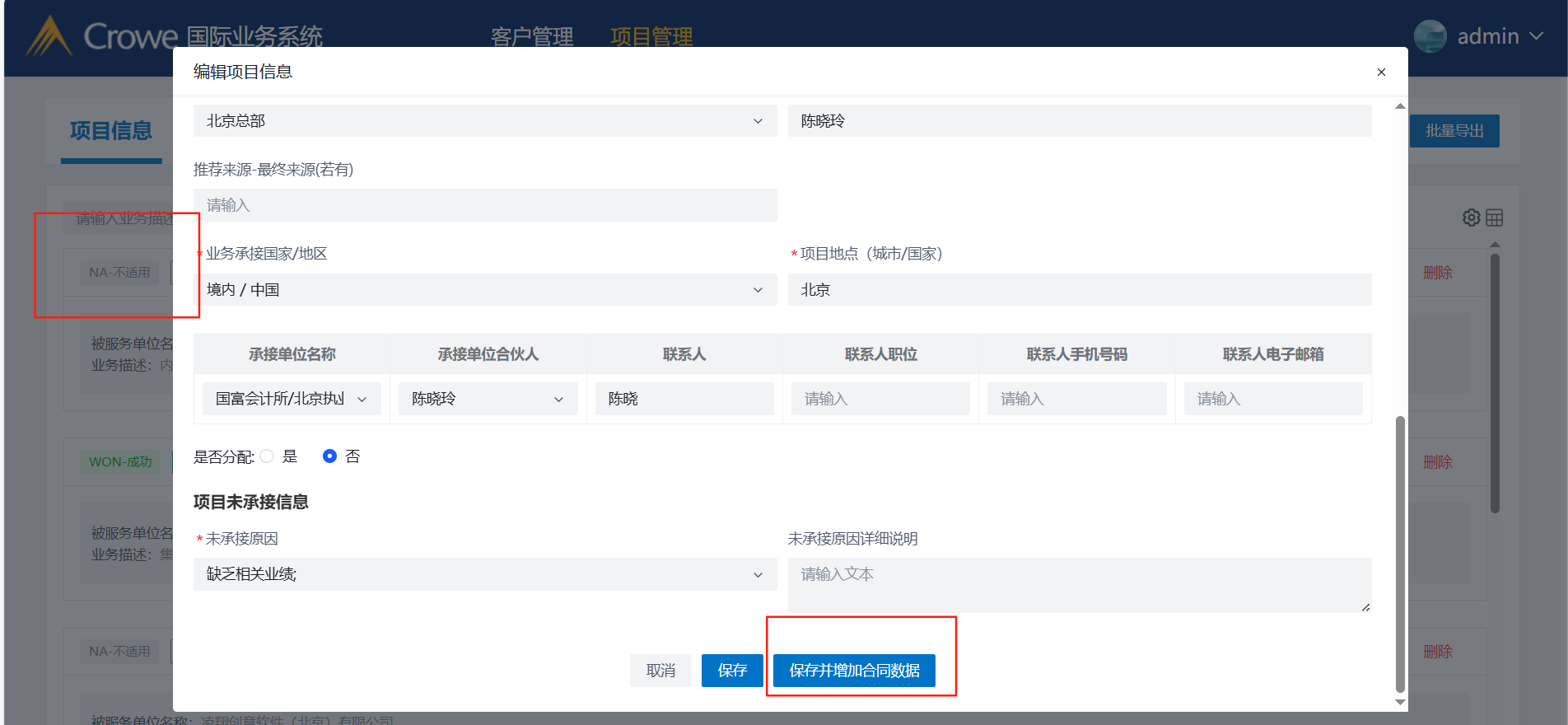Open the admin avatar menu
The width and height of the screenshot is (1568, 725).
pyautogui.click(x=1430, y=36)
